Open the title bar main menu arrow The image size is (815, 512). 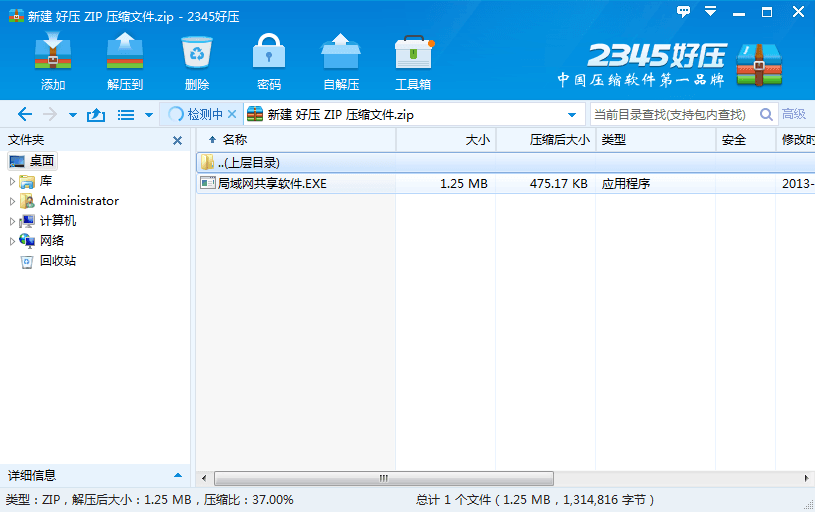pos(711,11)
